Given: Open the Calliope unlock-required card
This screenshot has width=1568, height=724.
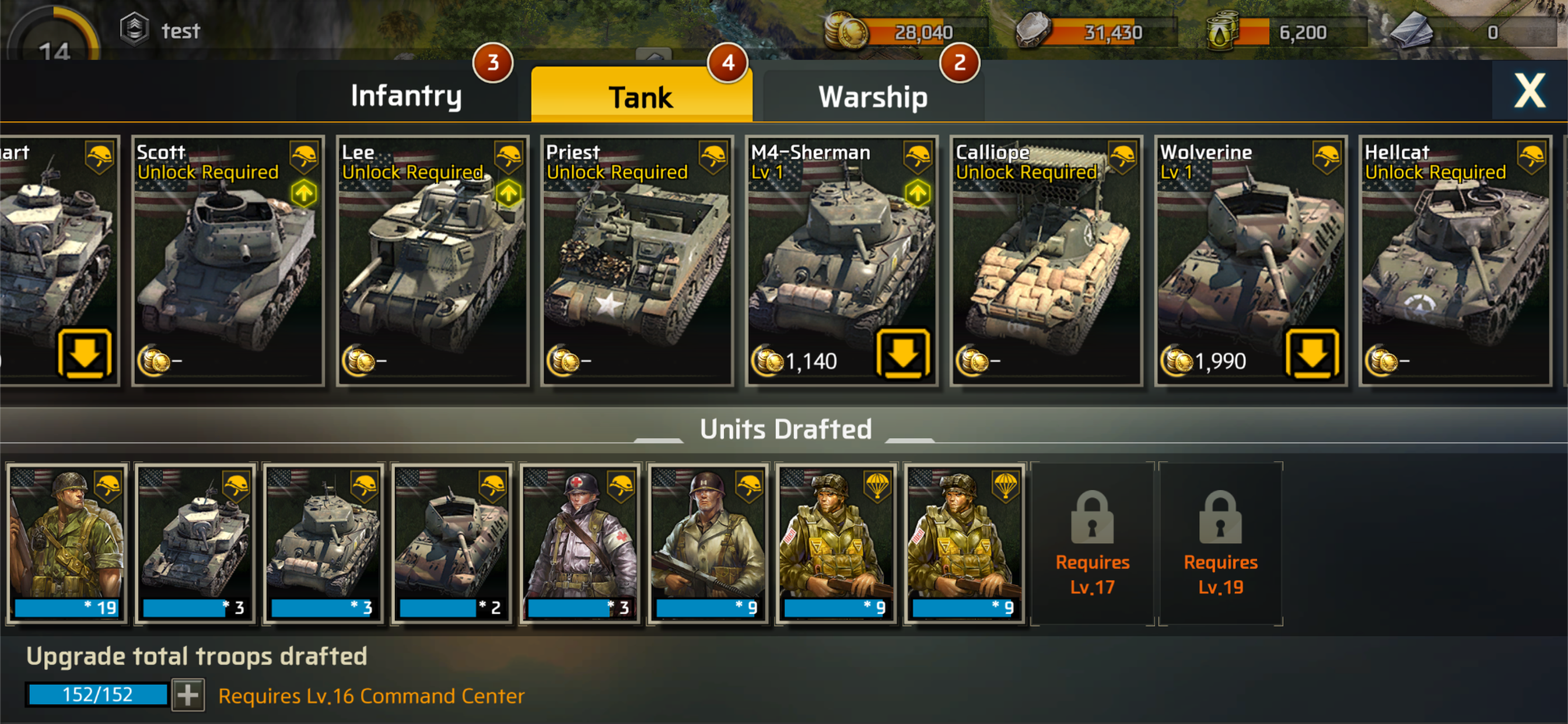Looking at the screenshot, I should (1046, 261).
